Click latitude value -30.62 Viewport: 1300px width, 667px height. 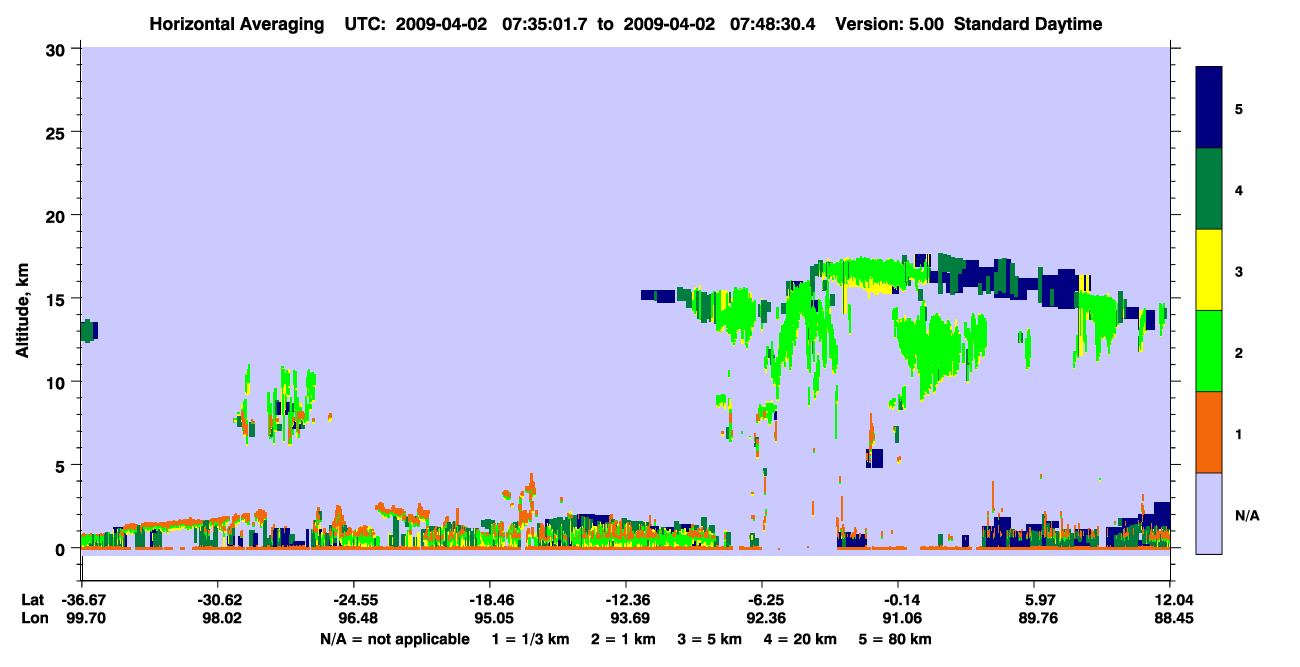click(x=217, y=600)
